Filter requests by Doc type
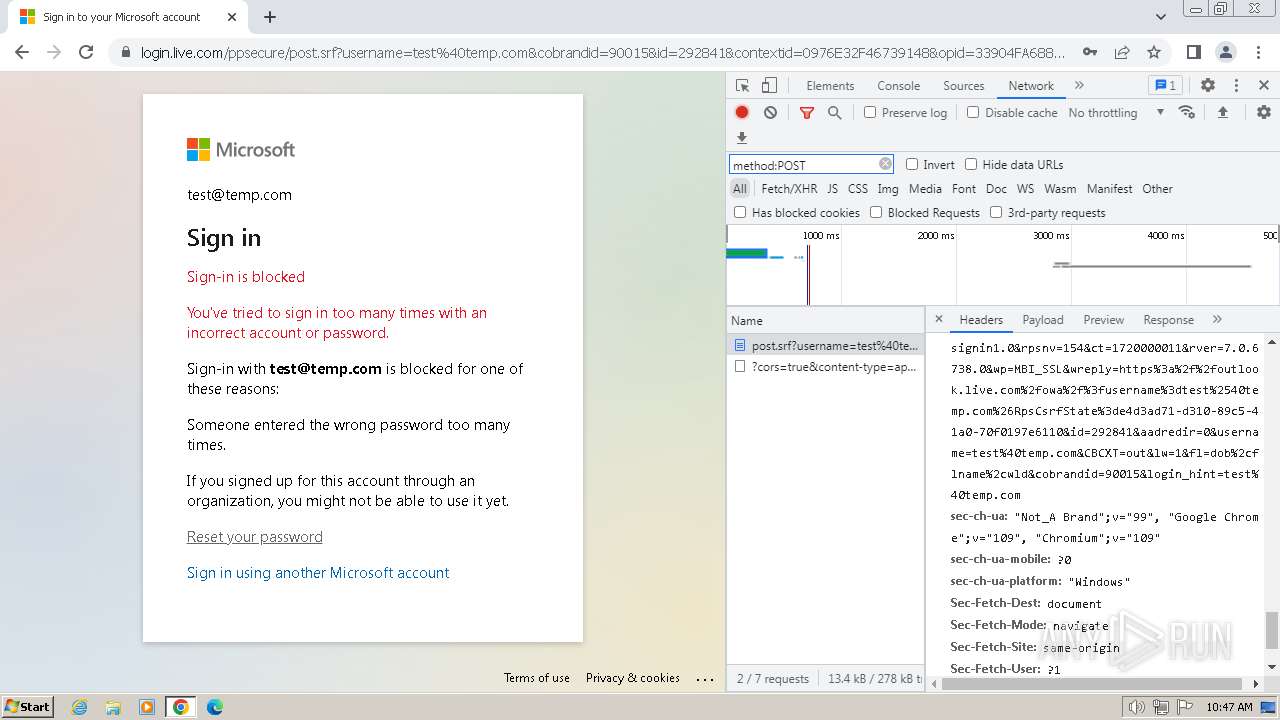The image size is (1280, 720). (996, 188)
